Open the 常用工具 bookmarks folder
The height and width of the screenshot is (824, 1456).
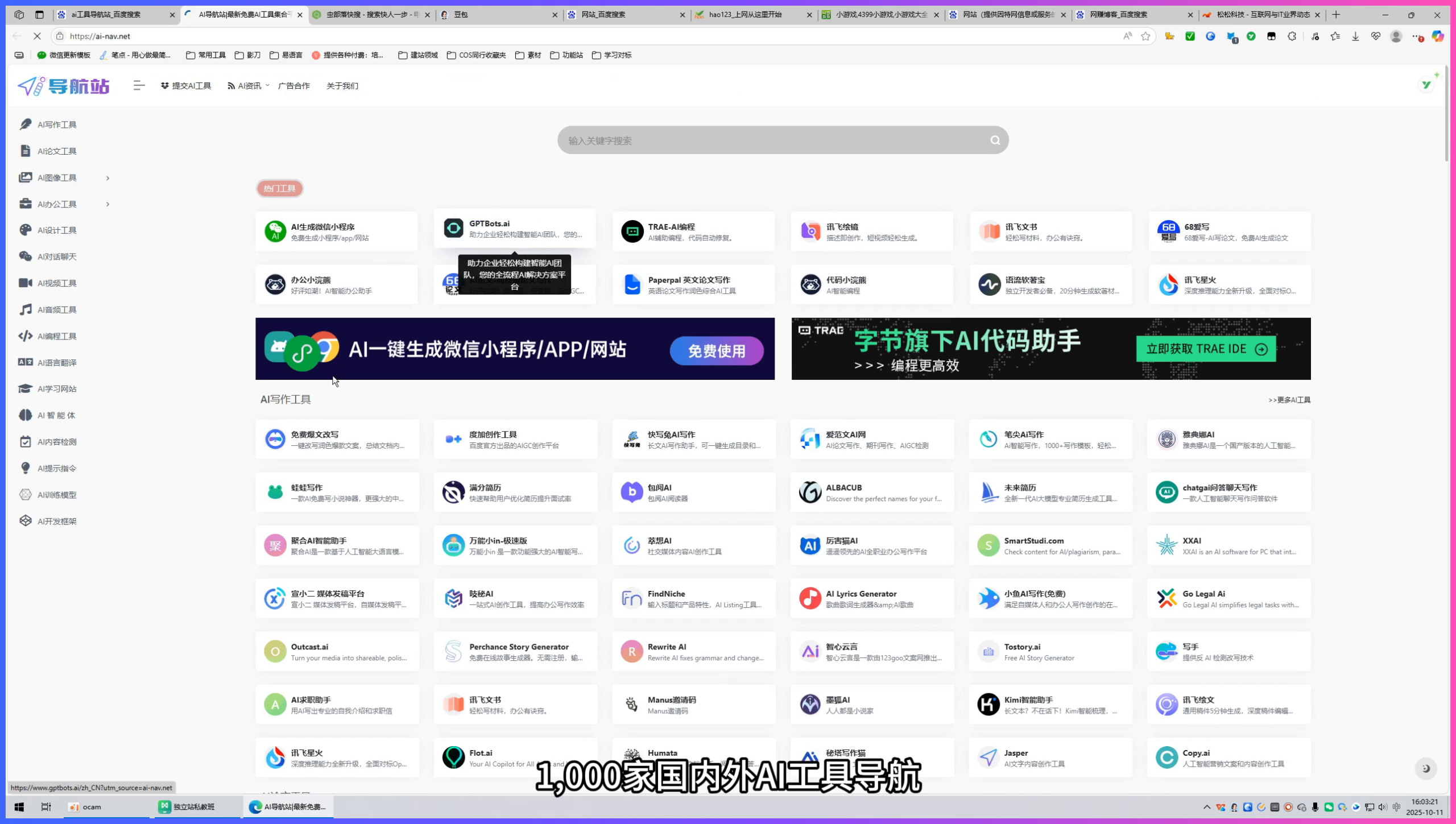click(206, 55)
